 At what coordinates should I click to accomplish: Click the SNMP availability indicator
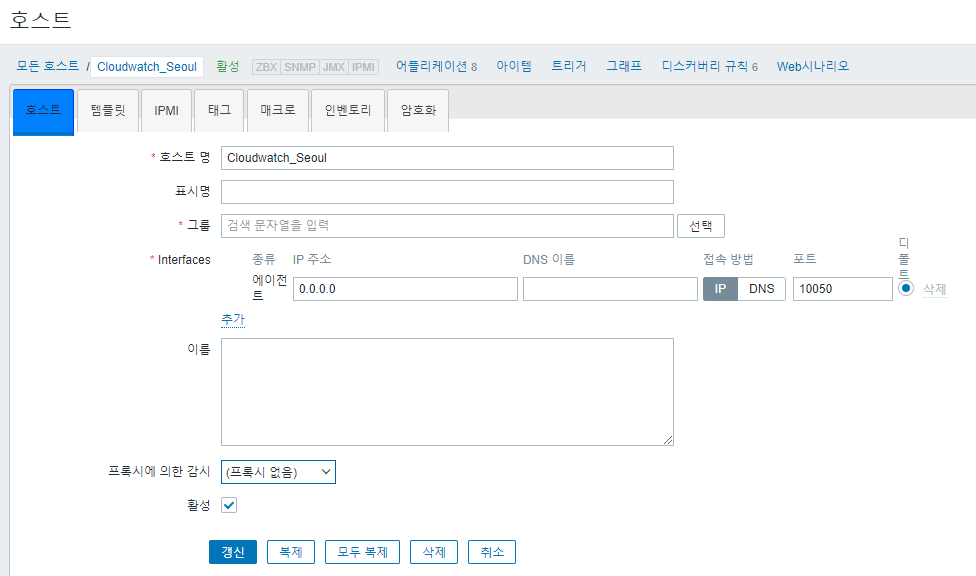point(300,67)
